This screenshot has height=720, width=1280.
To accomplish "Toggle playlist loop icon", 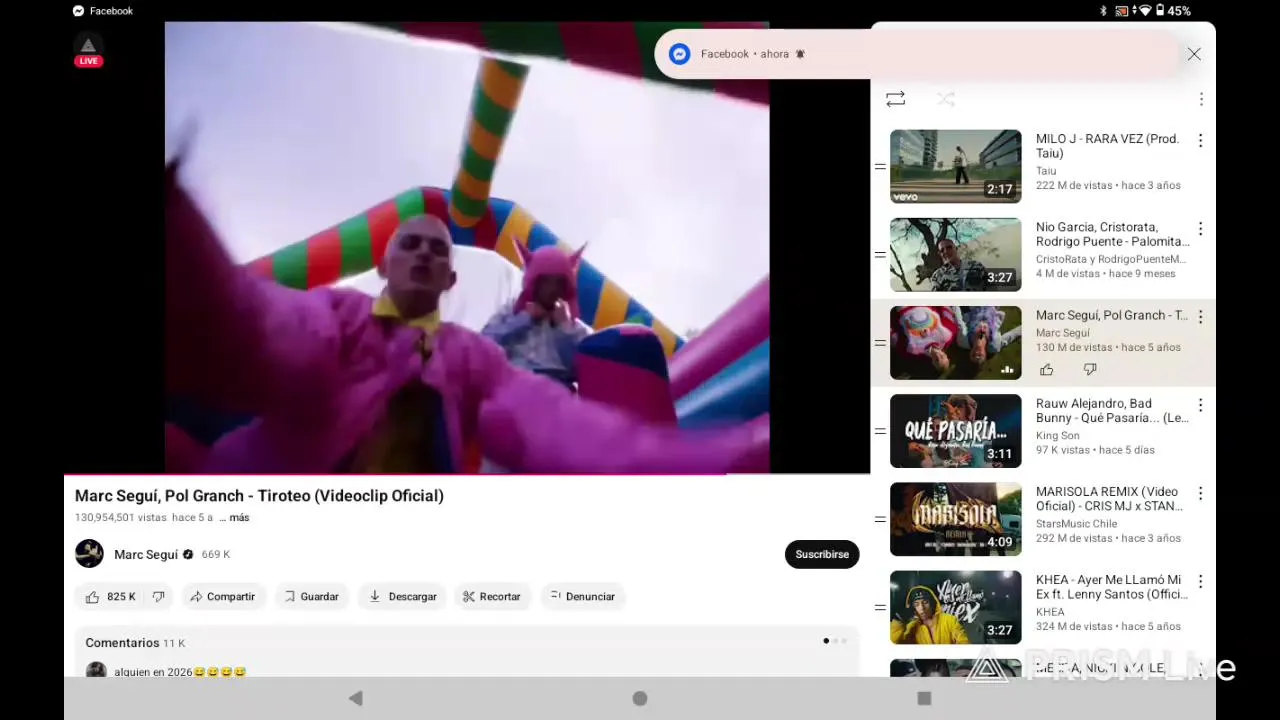I will [x=895, y=99].
